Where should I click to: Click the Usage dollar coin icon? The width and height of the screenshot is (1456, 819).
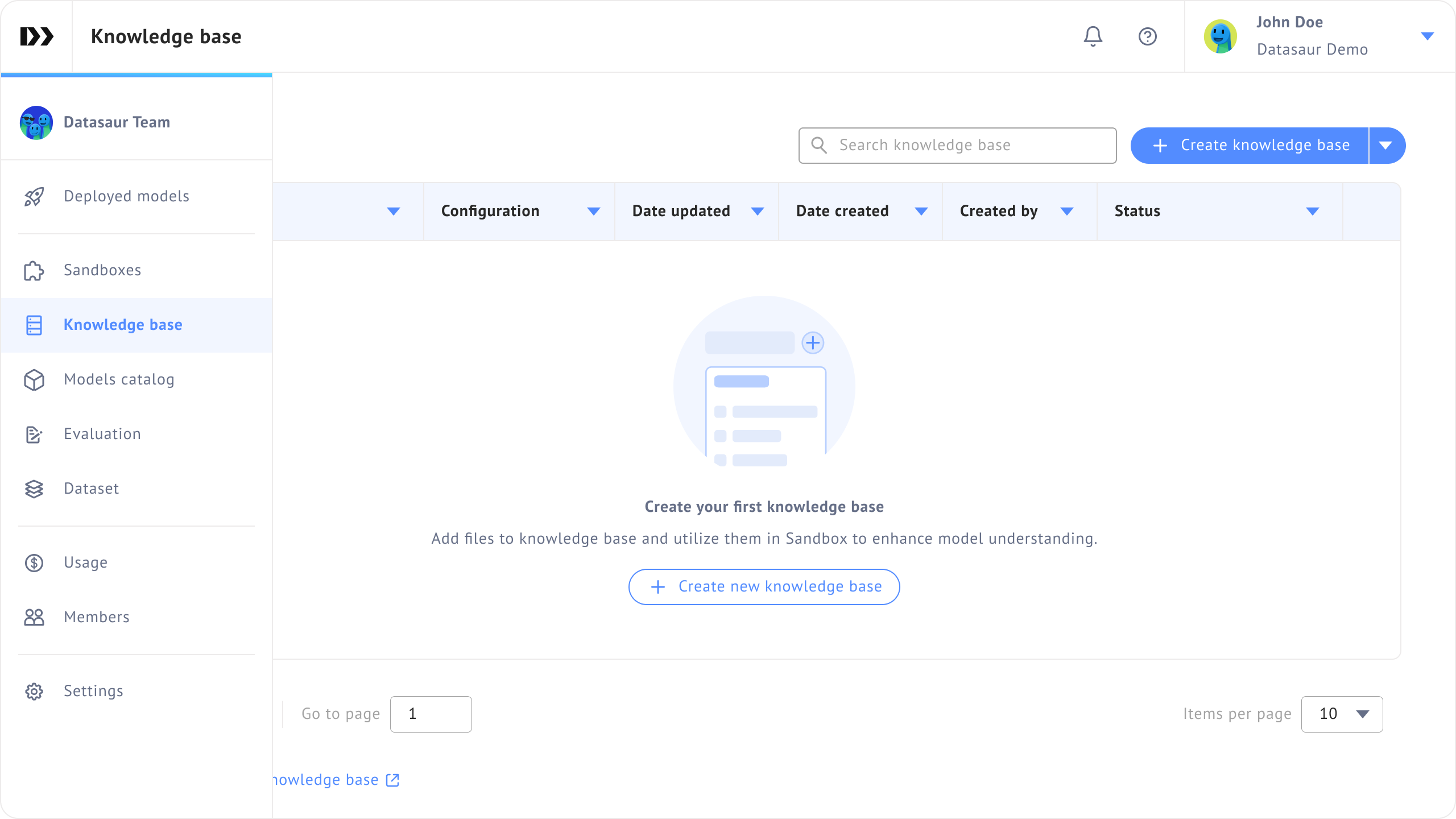click(34, 563)
